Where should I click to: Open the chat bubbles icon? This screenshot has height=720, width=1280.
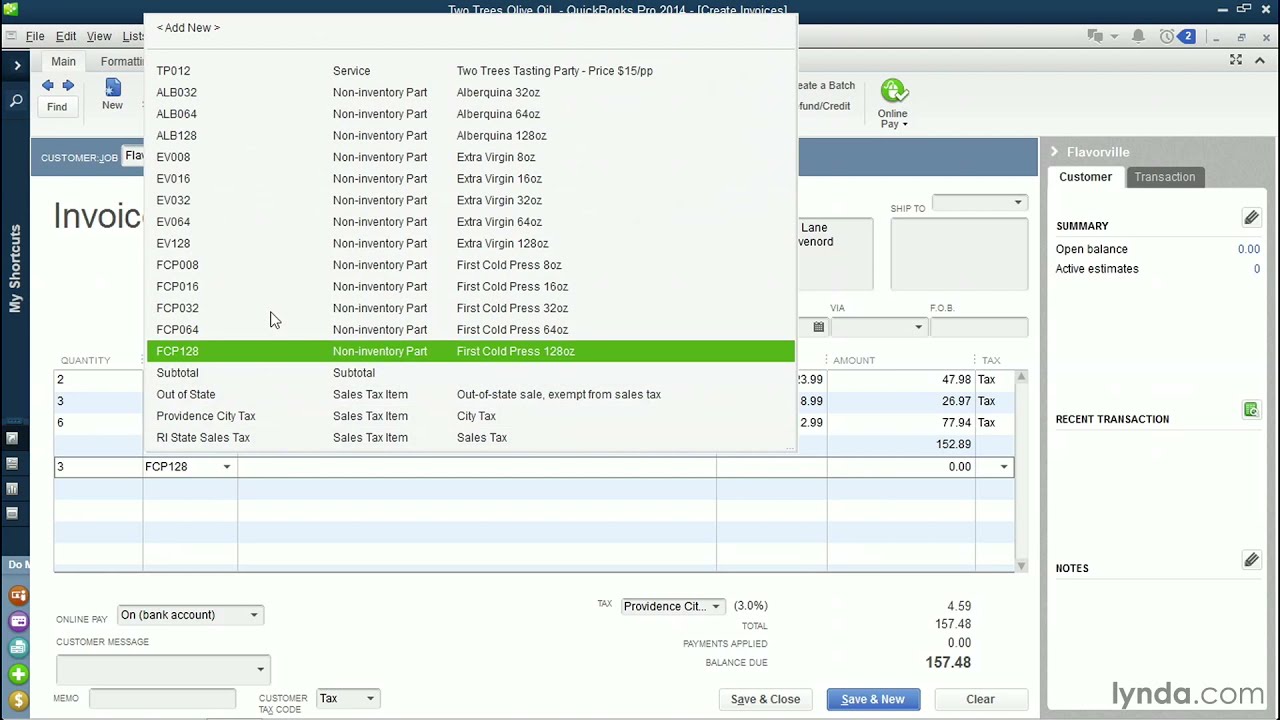(1096, 37)
